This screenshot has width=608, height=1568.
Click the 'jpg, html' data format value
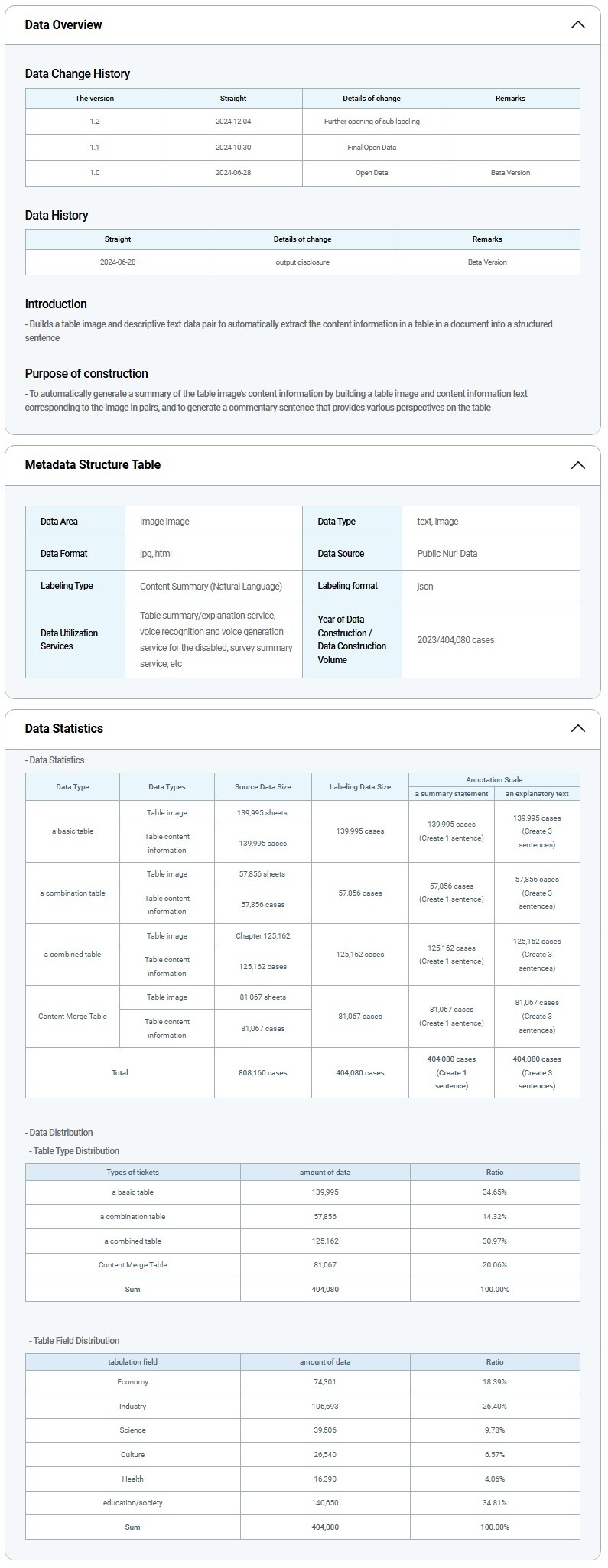click(x=156, y=554)
